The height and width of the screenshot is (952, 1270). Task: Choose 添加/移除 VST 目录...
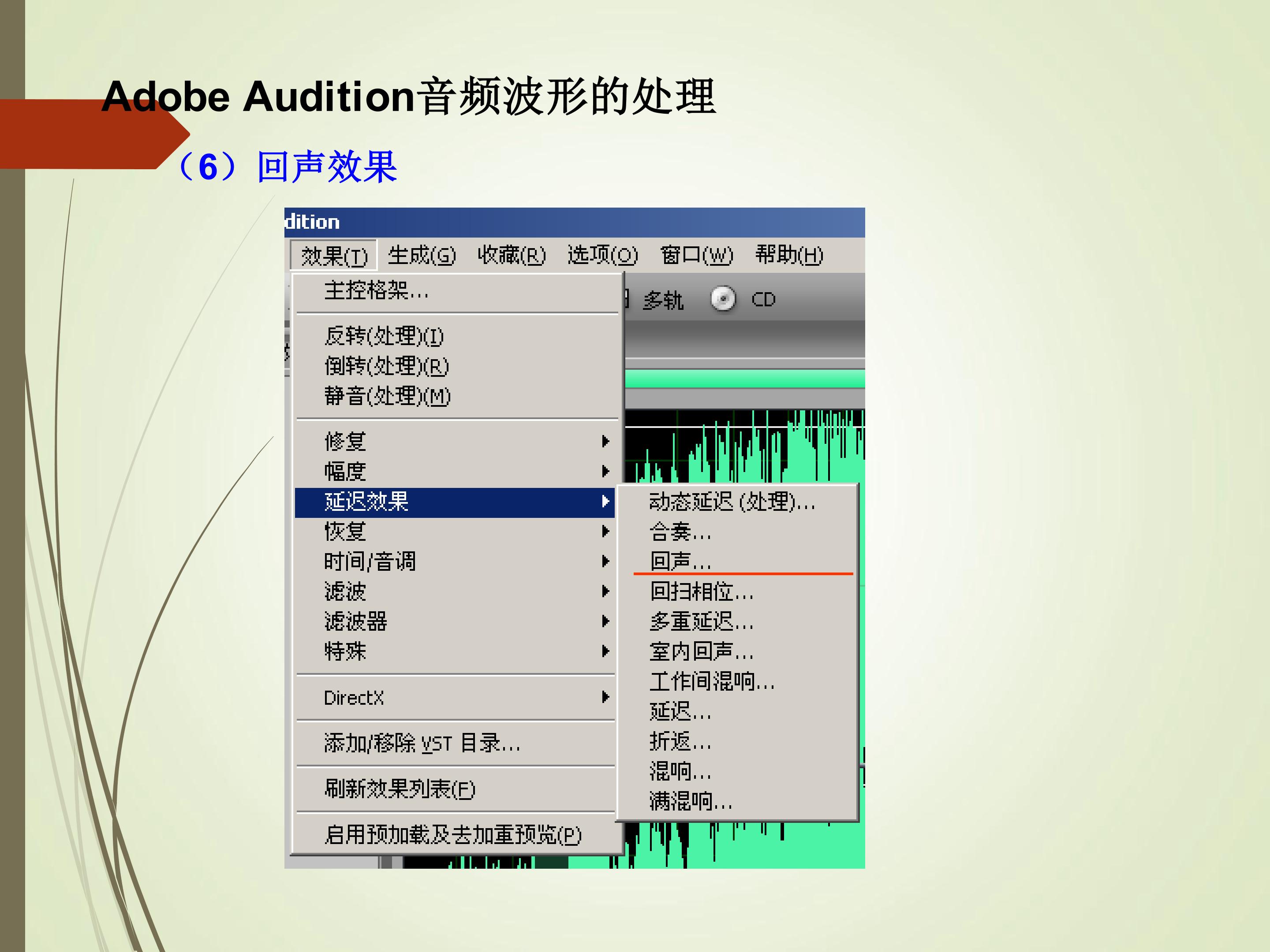click(x=455, y=743)
